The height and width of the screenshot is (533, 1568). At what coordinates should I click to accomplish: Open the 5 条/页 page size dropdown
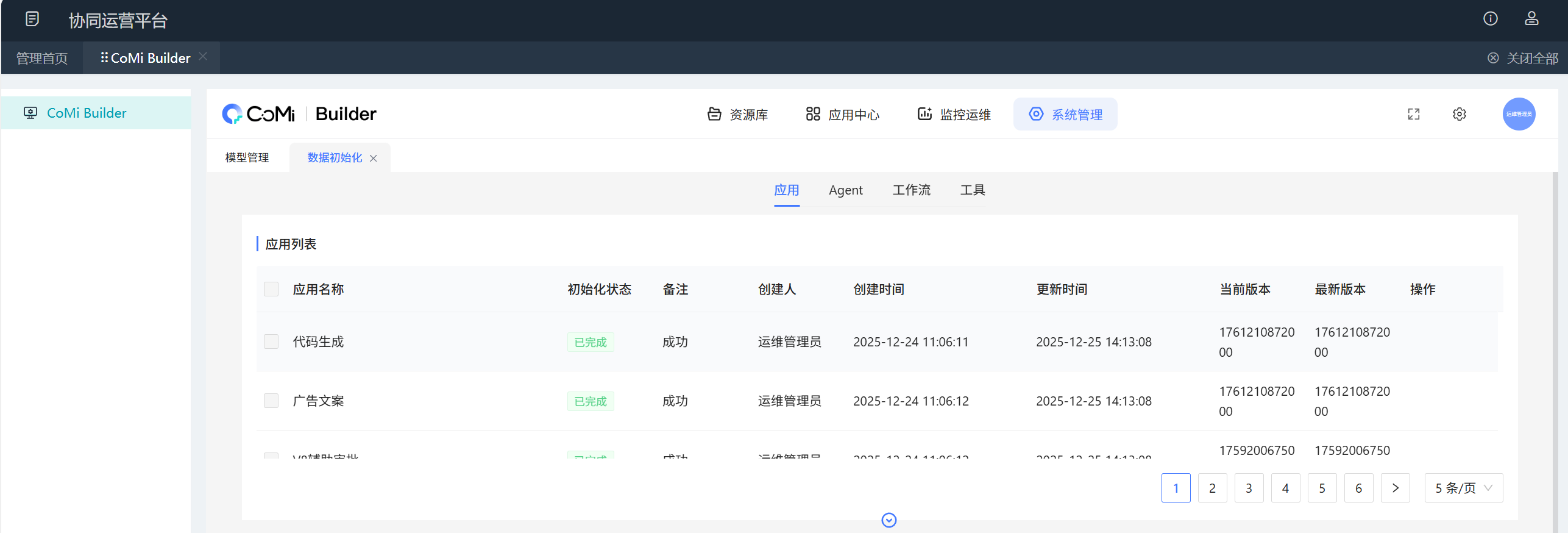[x=1463, y=488]
